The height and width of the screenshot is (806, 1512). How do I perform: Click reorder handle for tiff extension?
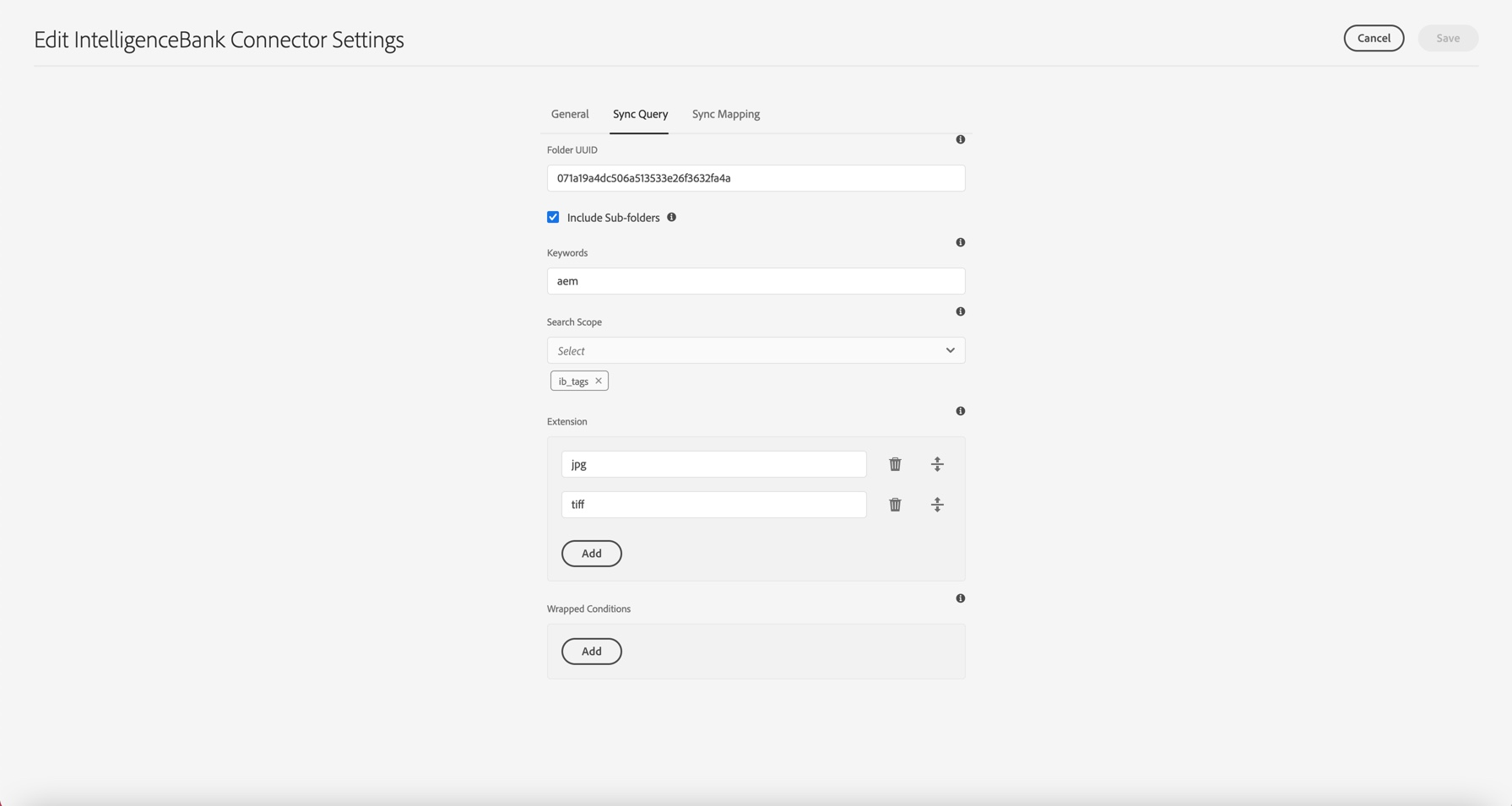click(937, 505)
